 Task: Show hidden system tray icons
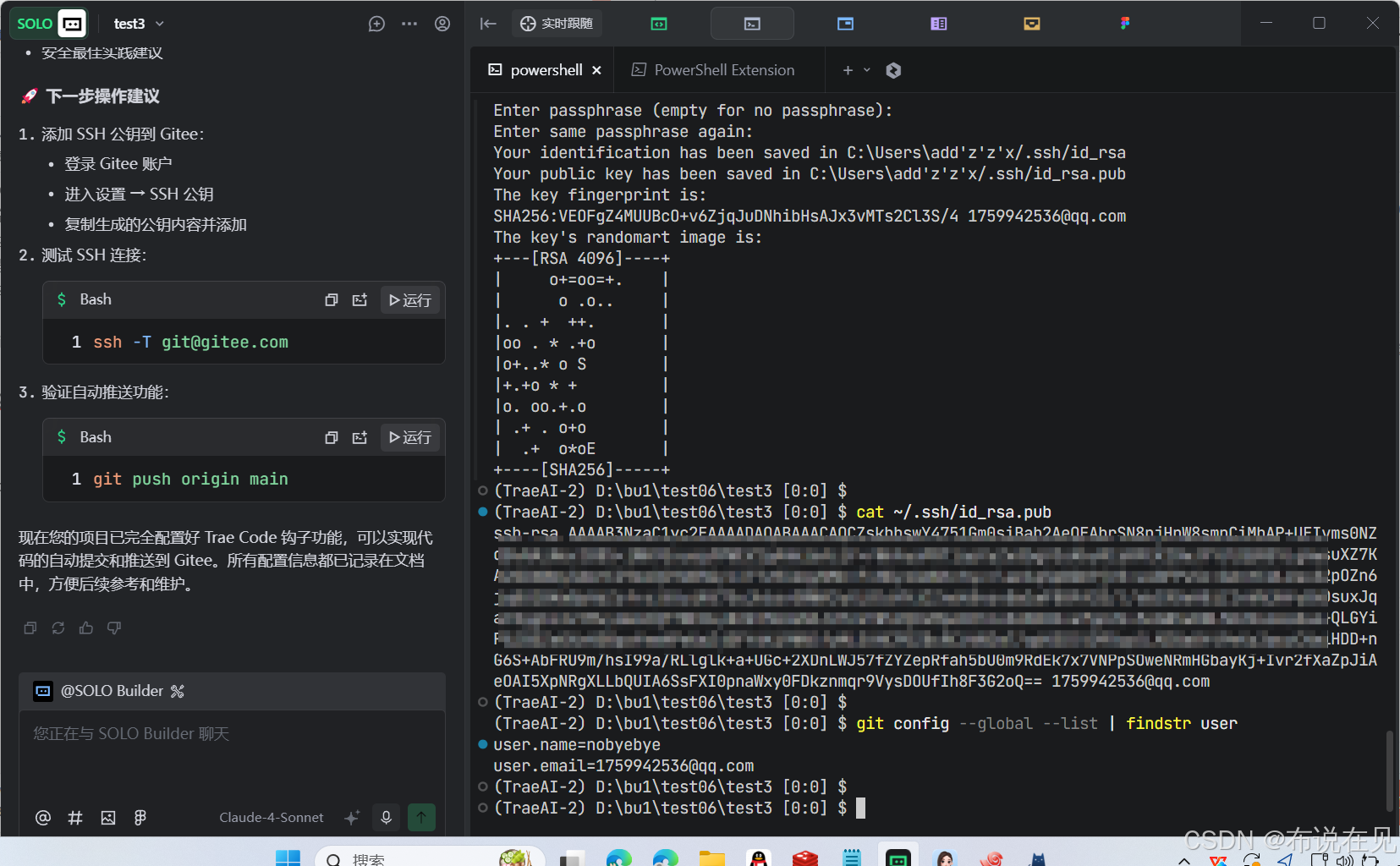(1184, 860)
